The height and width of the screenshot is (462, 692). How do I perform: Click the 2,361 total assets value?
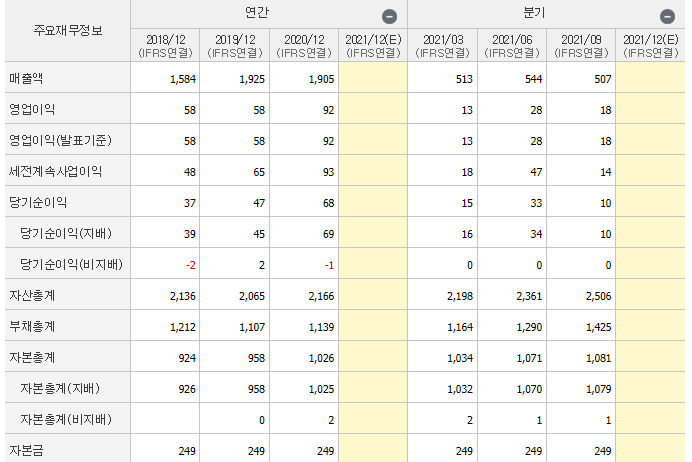click(529, 296)
